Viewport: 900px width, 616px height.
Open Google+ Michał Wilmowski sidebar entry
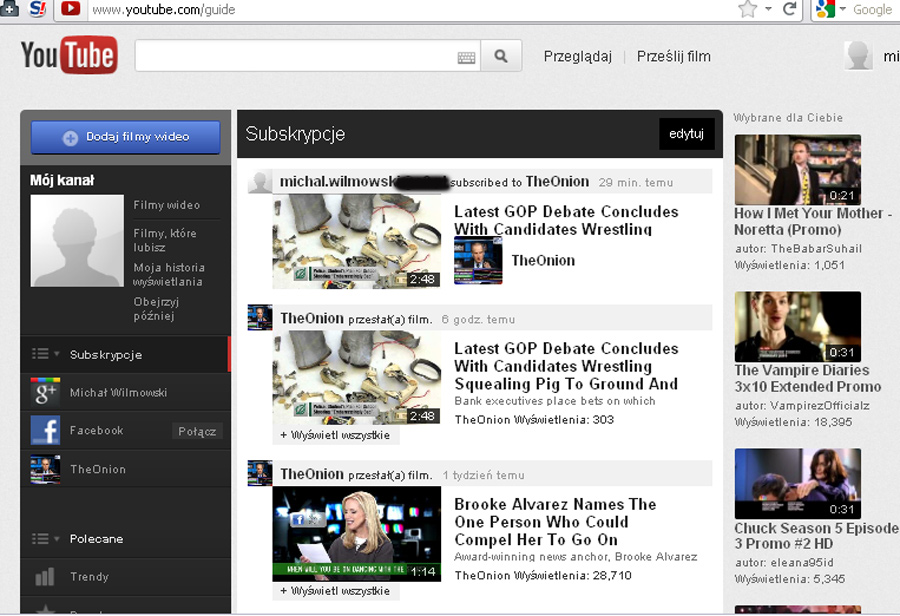tap(118, 393)
